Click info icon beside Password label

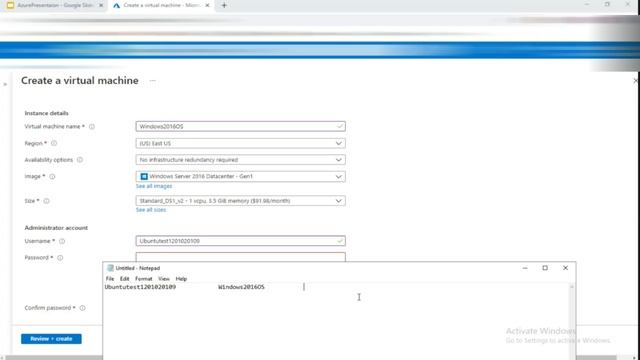pyautogui.click(x=60, y=258)
